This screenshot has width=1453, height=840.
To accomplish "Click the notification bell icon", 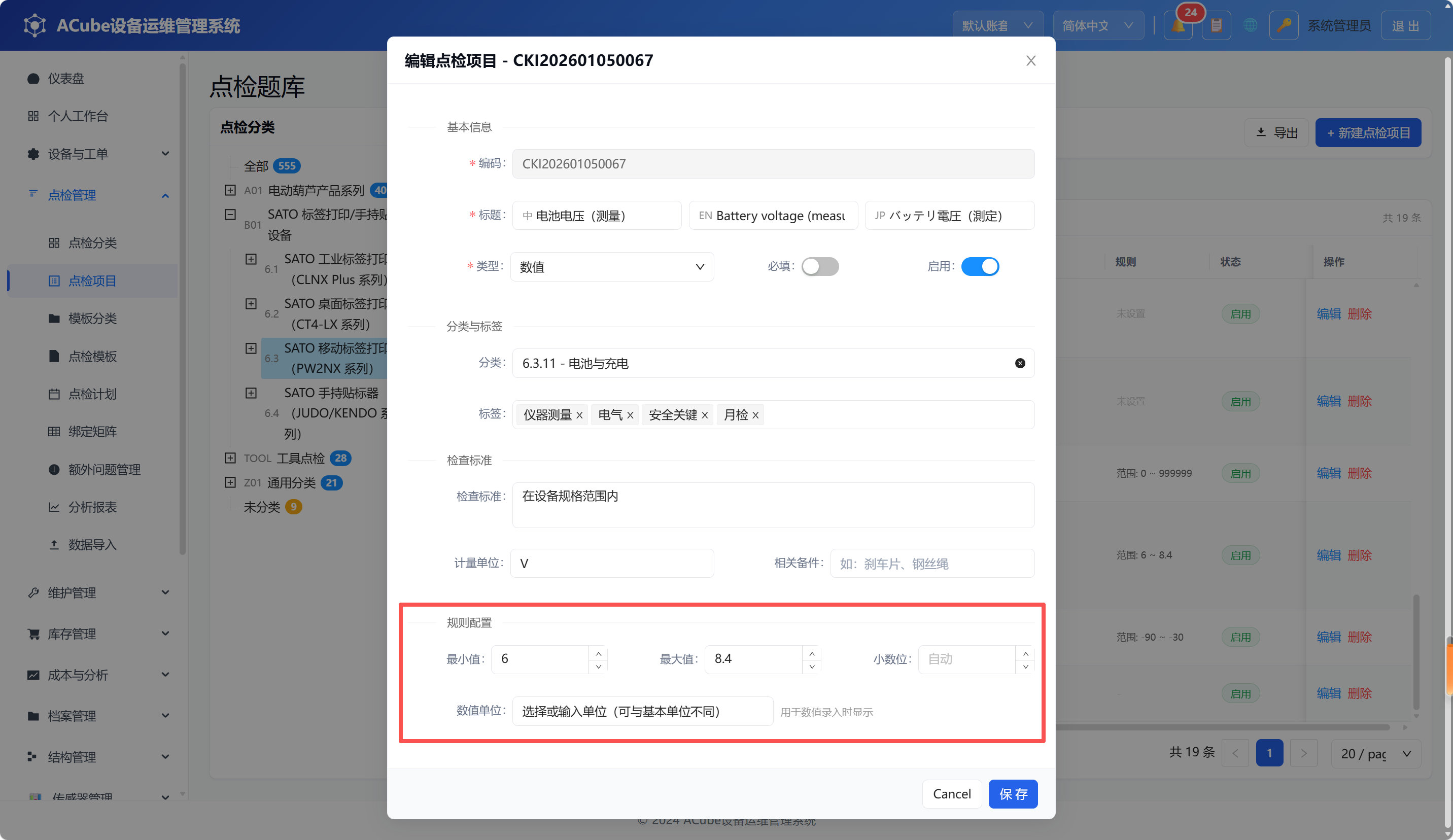I will point(1178,26).
